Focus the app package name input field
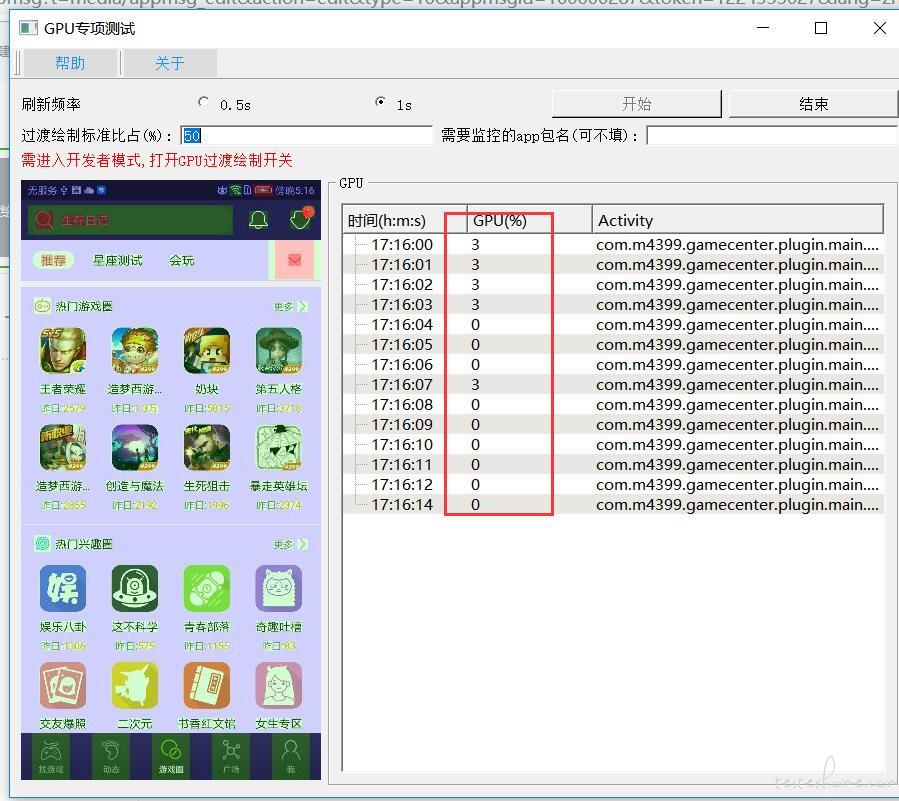The width and height of the screenshot is (899, 801). [771, 135]
